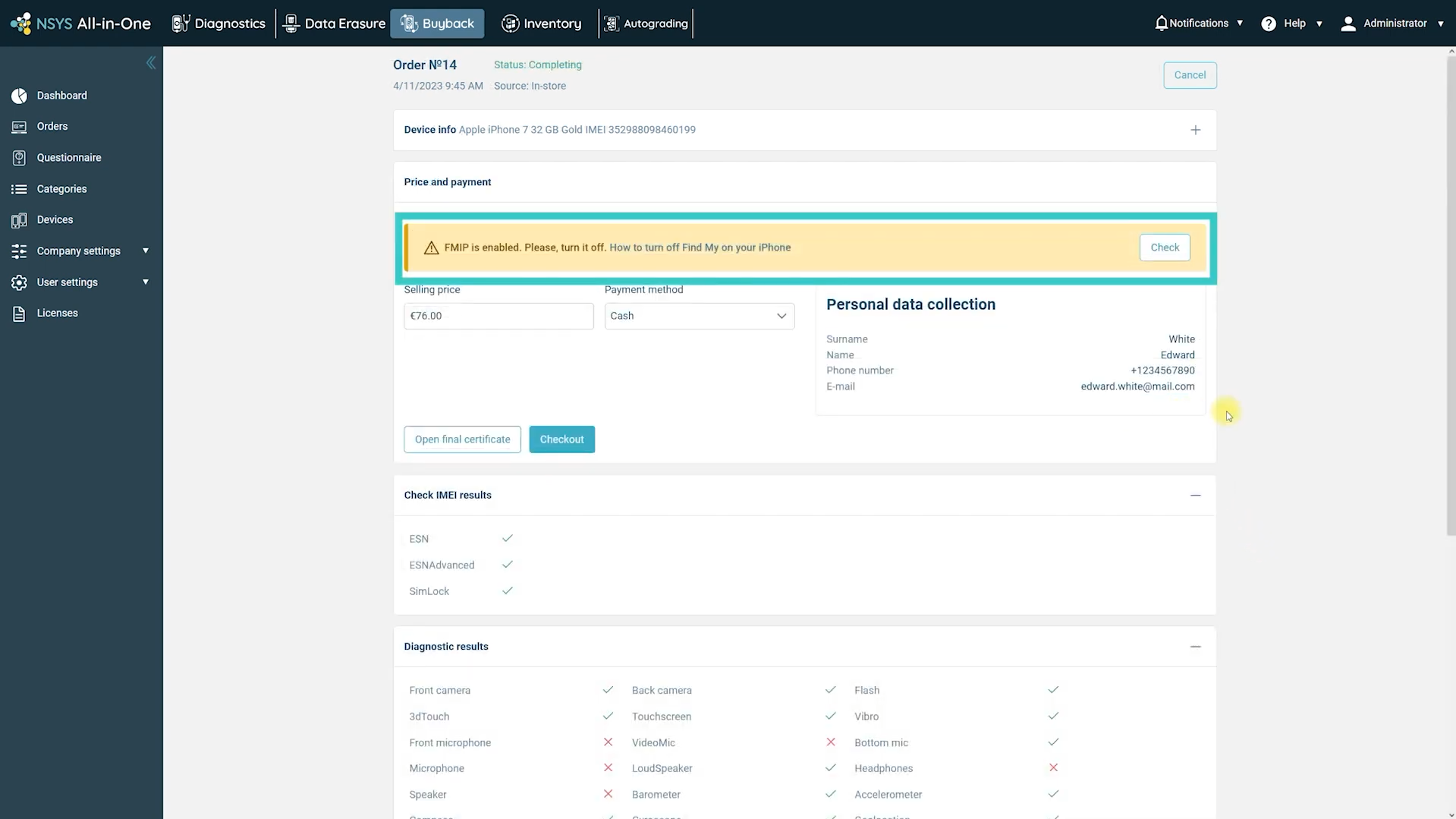1456x819 pixels.
Task: Click the ESN check mark icon
Action: click(x=508, y=538)
